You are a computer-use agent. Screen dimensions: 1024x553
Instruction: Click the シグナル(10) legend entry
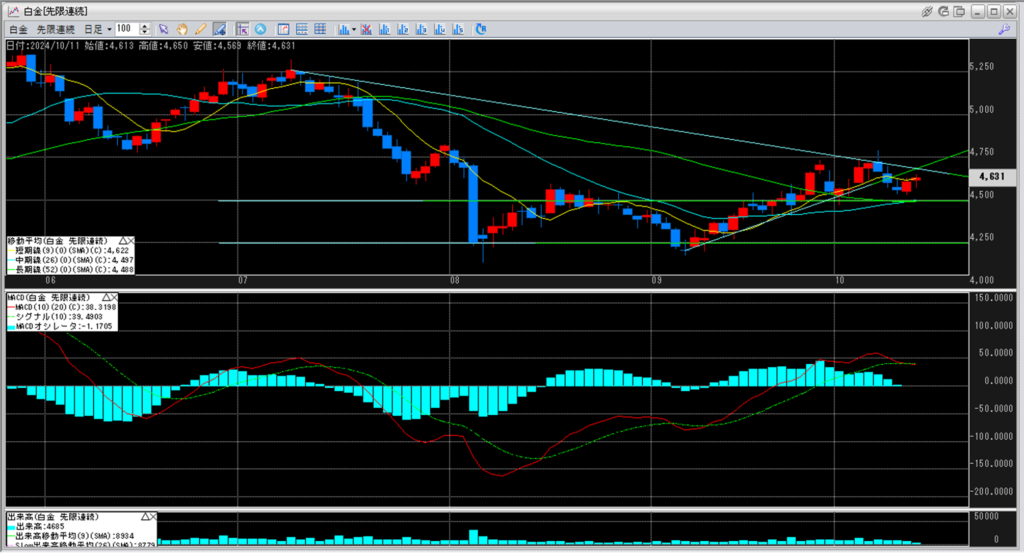(x=55, y=317)
